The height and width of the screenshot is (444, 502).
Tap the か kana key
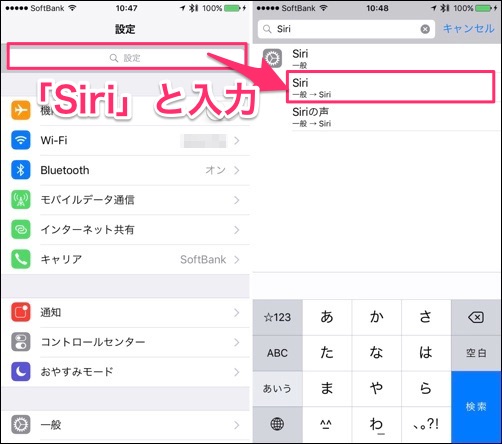coord(376,317)
